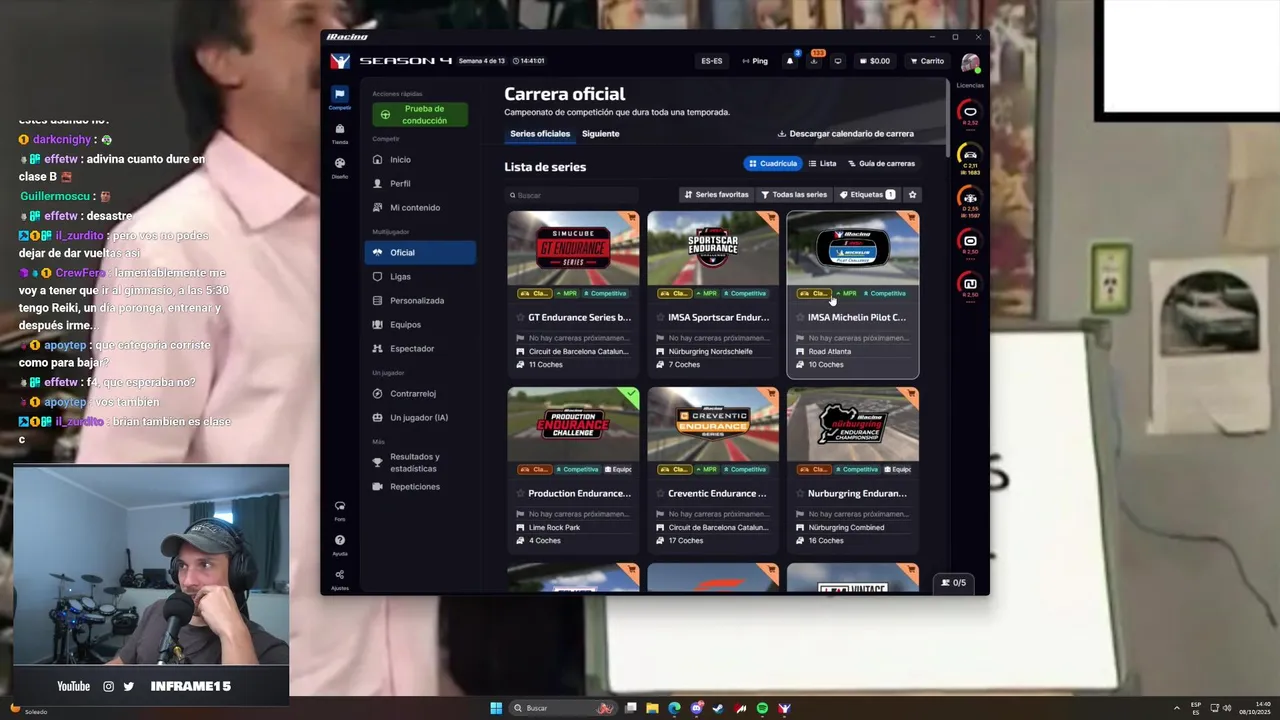This screenshot has height=720, width=1280.
Task: Click the favorites star filter button
Action: coord(912,194)
